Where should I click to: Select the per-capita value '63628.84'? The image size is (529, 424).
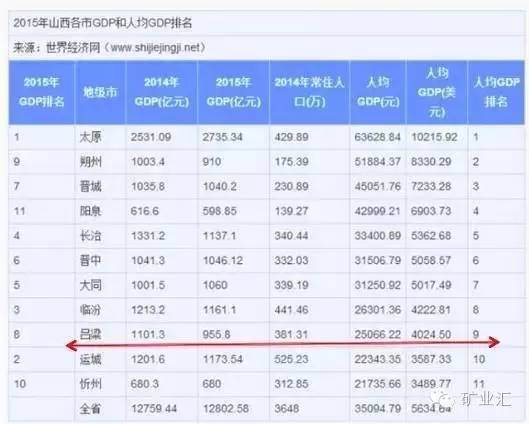coord(378,137)
